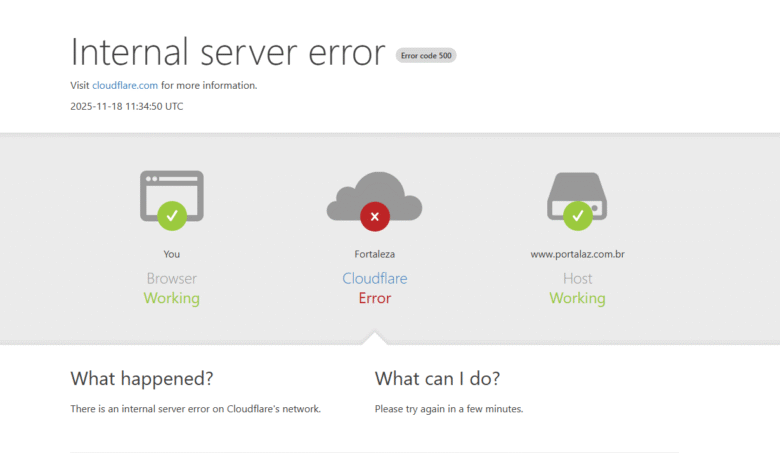Click the red X error badge on the cloud
This screenshot has width=780, height=470.
[x=374, y=215]
